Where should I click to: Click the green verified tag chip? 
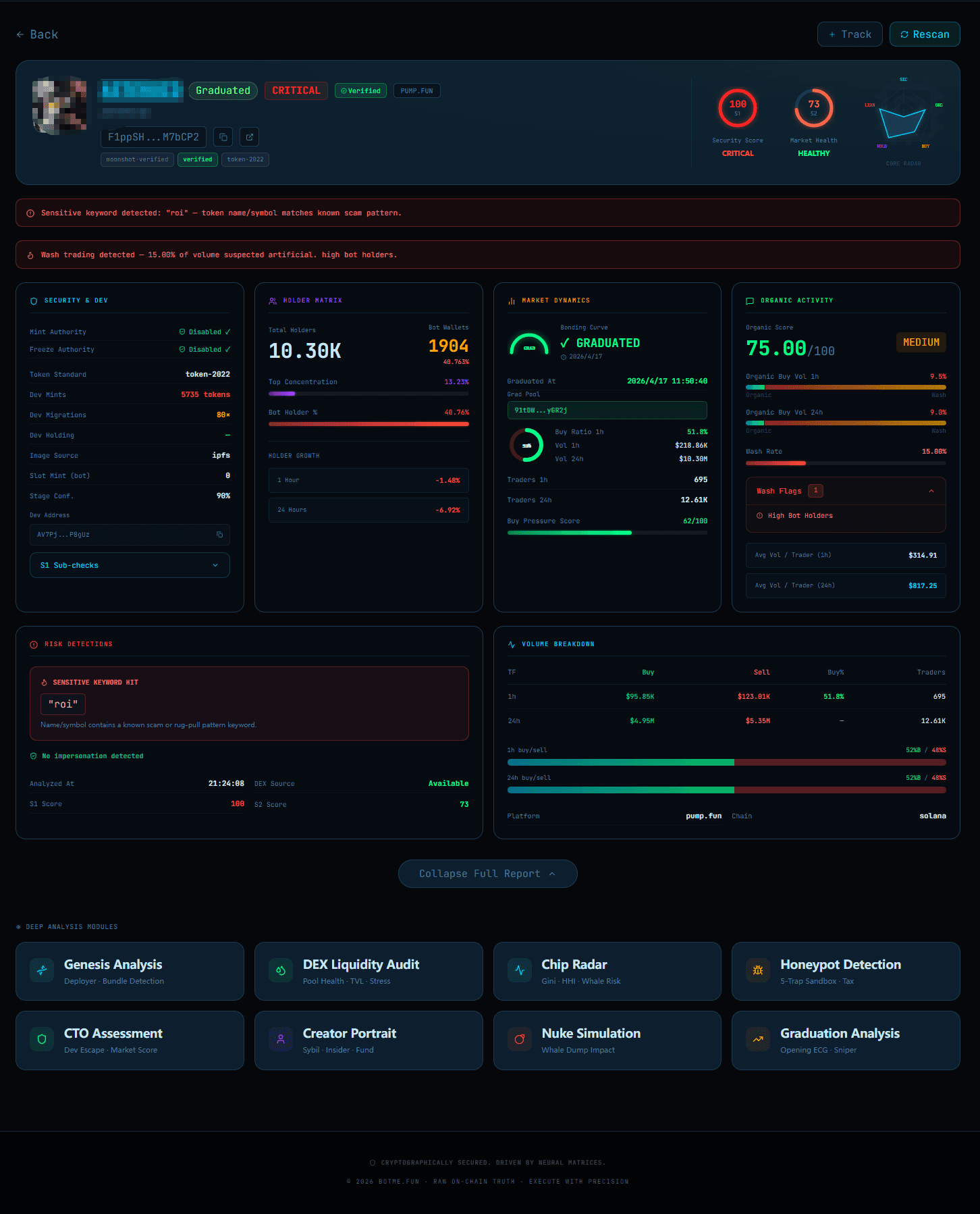(197, 159)
